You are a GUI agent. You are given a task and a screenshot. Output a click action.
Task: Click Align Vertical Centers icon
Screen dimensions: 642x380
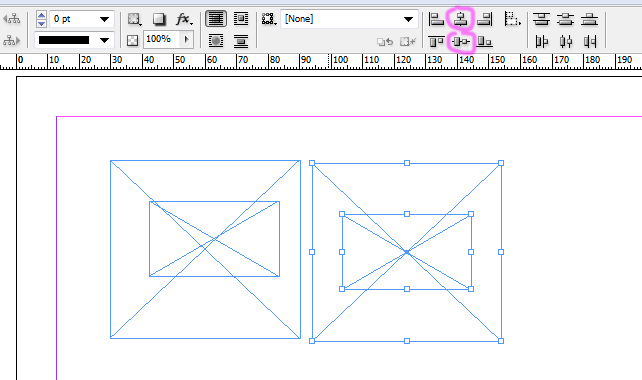coord(461,41)
